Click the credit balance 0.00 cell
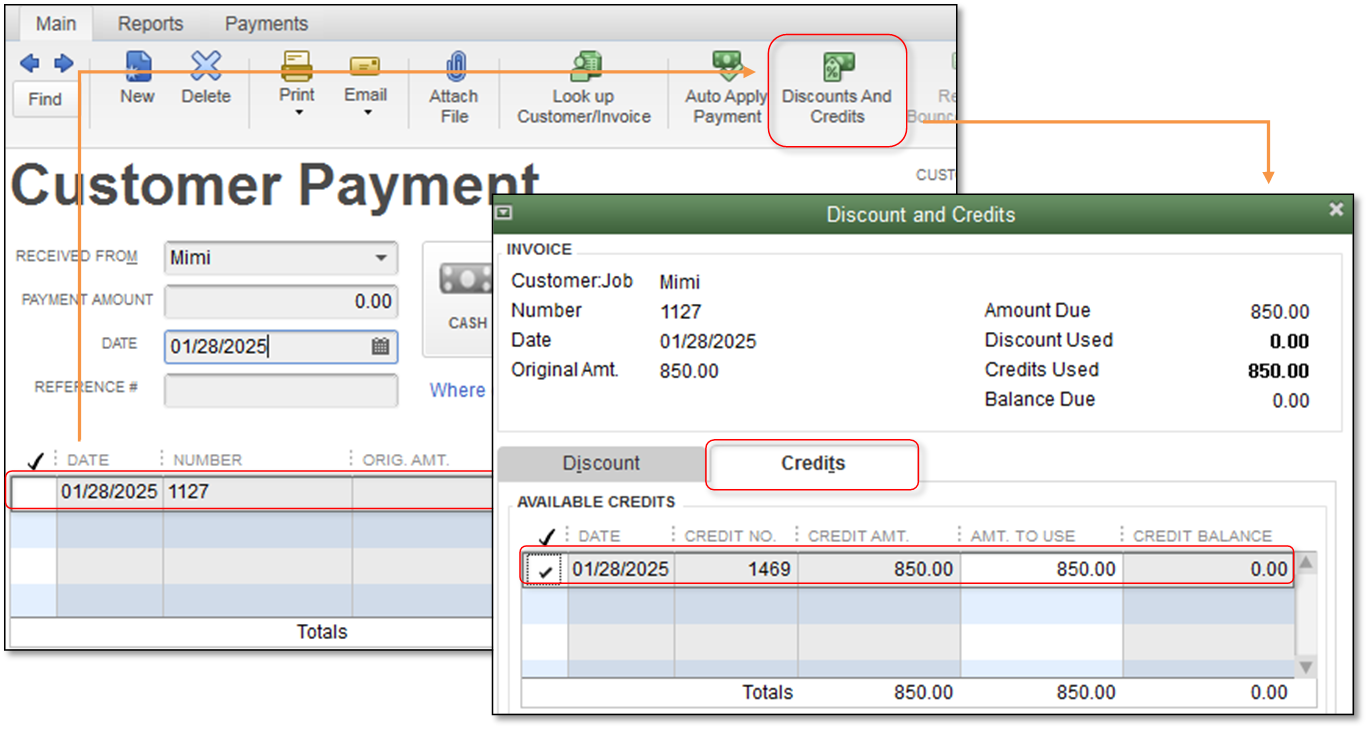Image resolution: width=1368 pixels, height=729 pixels. pos(1208,569)
